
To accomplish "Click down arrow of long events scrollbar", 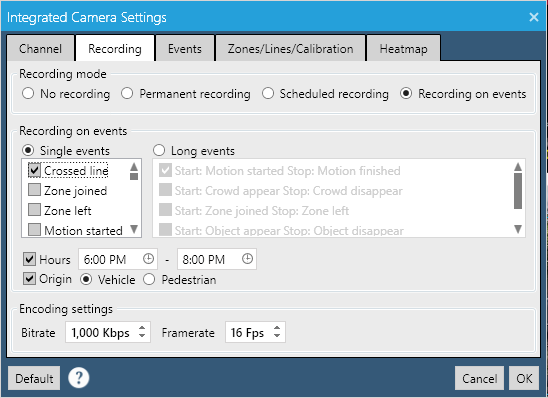I will tap(518, 229).
